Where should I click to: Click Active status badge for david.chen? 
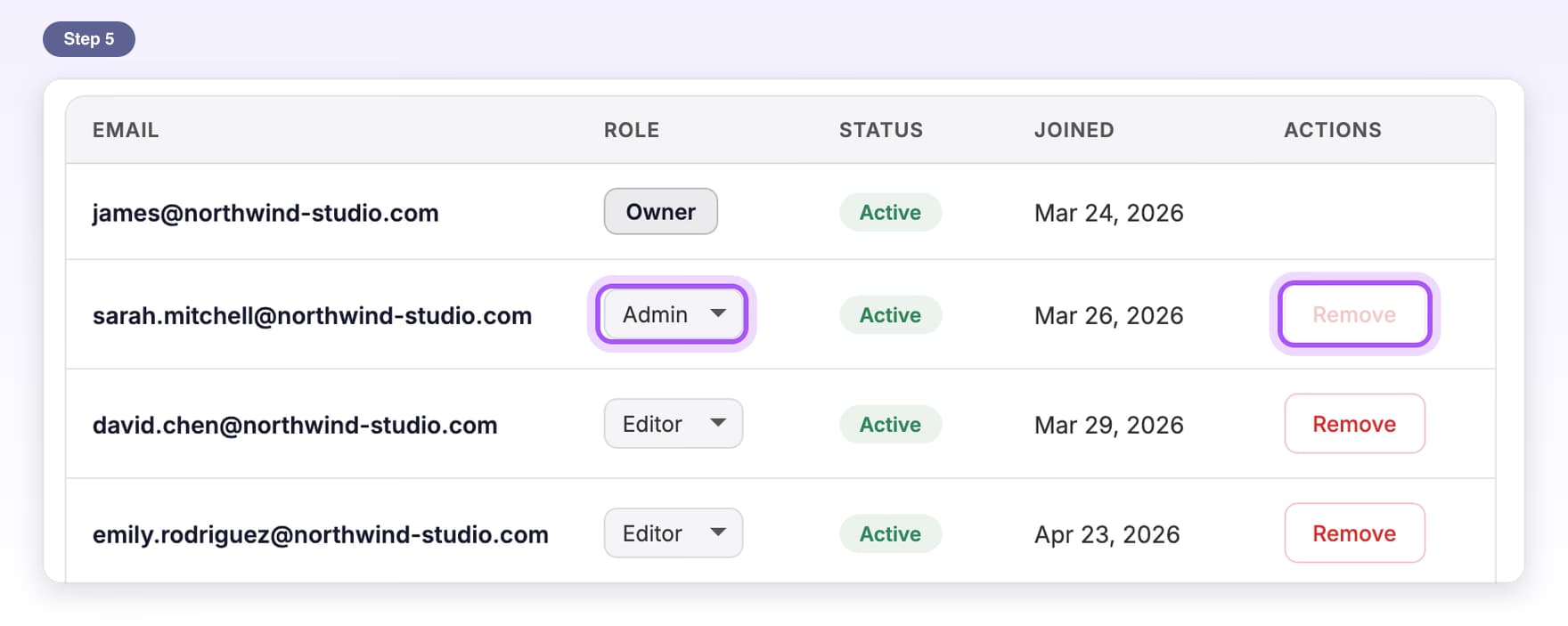tap(890, 424)
